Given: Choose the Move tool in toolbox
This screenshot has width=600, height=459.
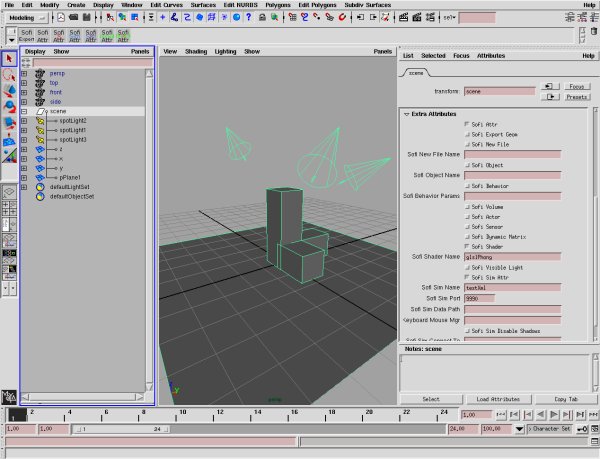Looking at the screenshot, I should 9,91.
